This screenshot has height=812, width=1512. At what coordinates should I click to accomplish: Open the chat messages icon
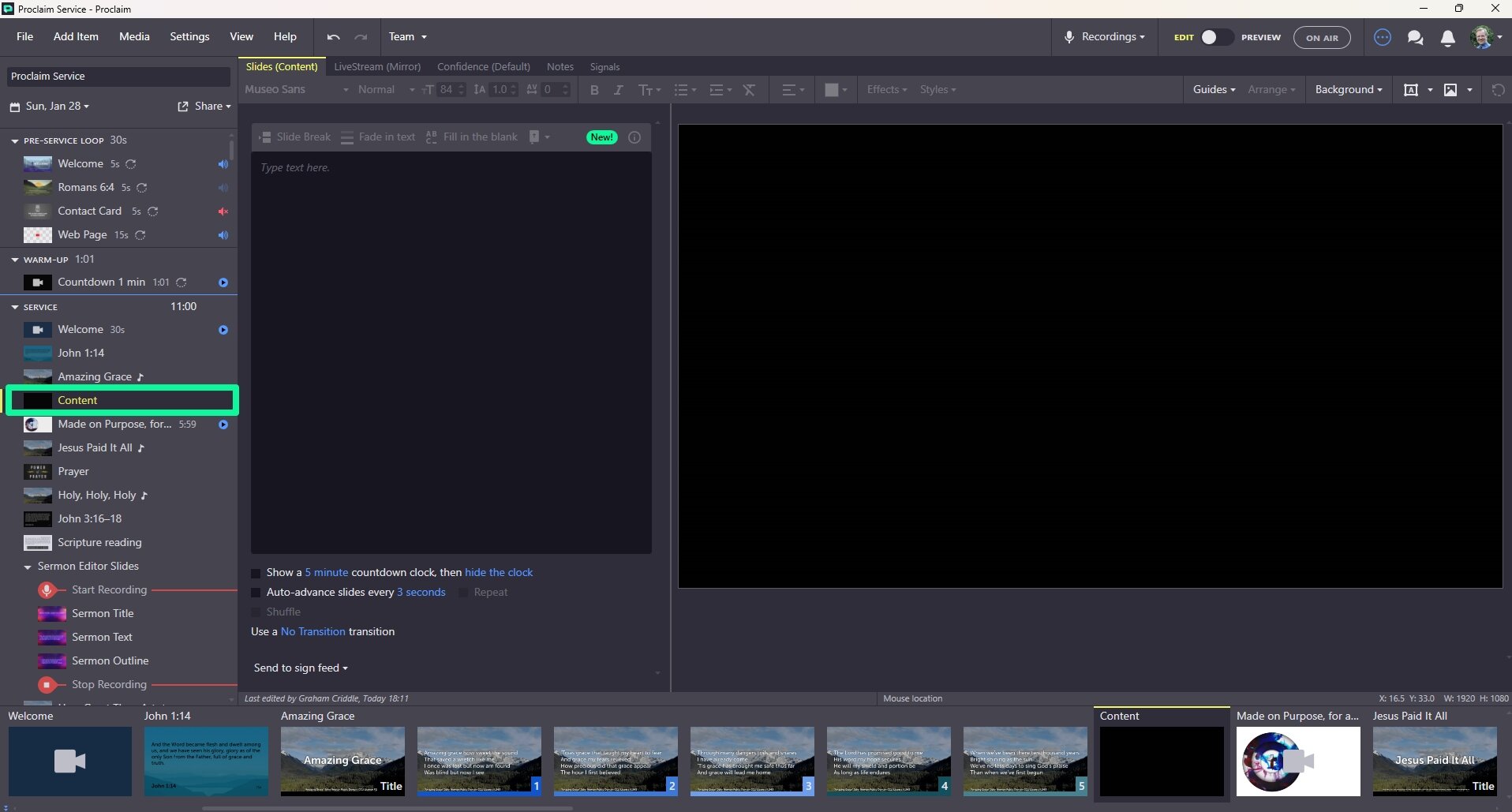click(1415, 37)
